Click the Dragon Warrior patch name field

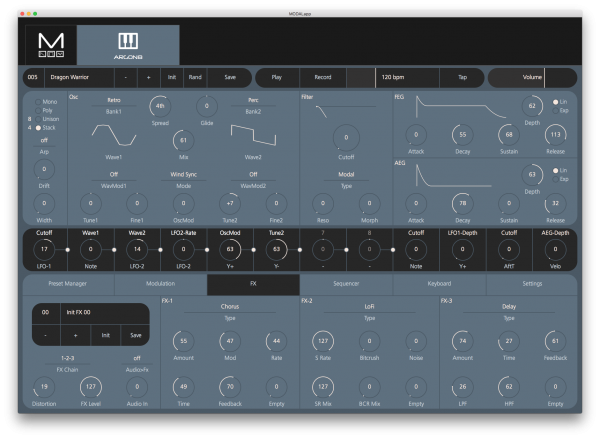[79, 77]
